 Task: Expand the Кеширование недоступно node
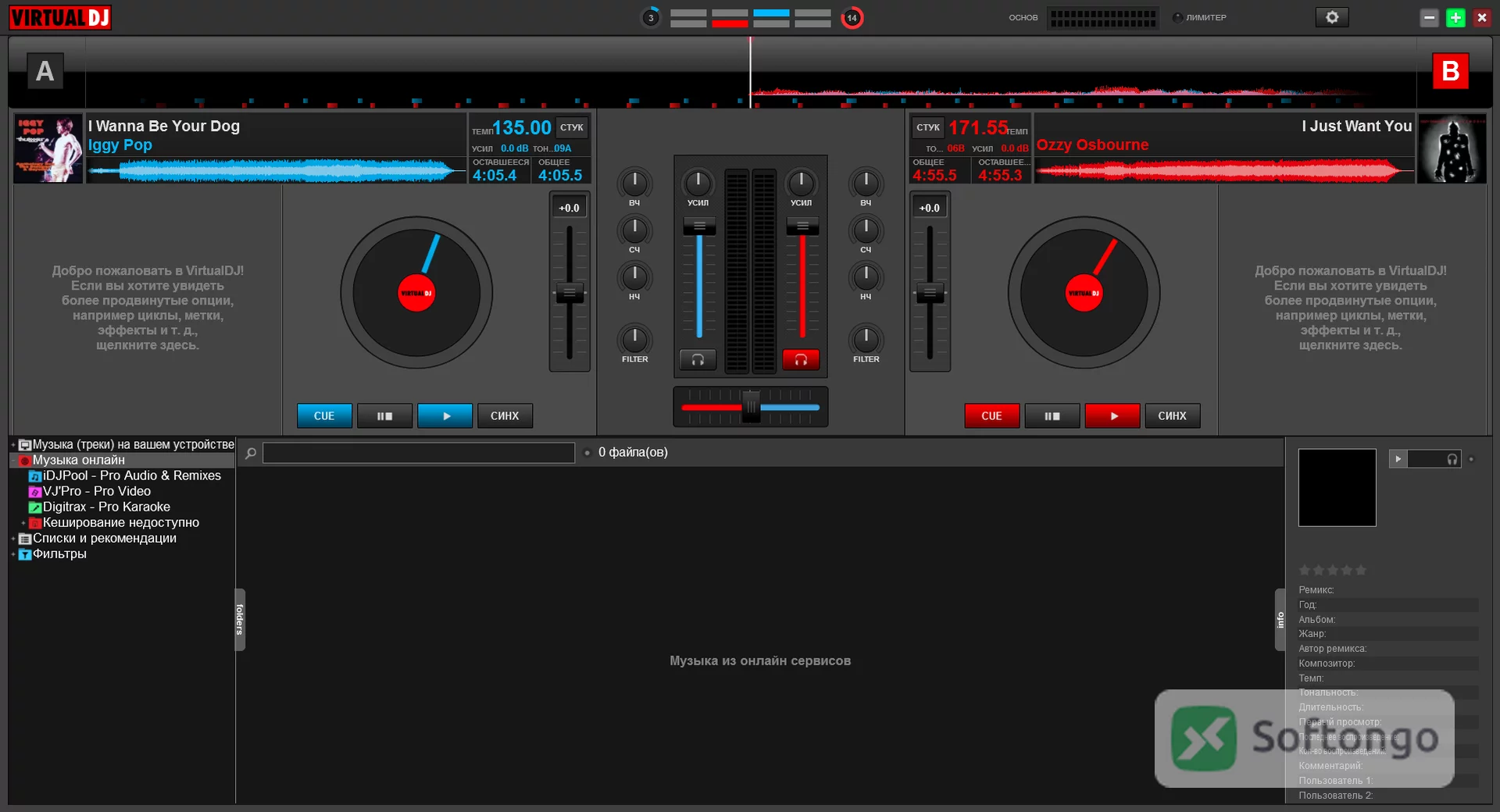(23, 523)
